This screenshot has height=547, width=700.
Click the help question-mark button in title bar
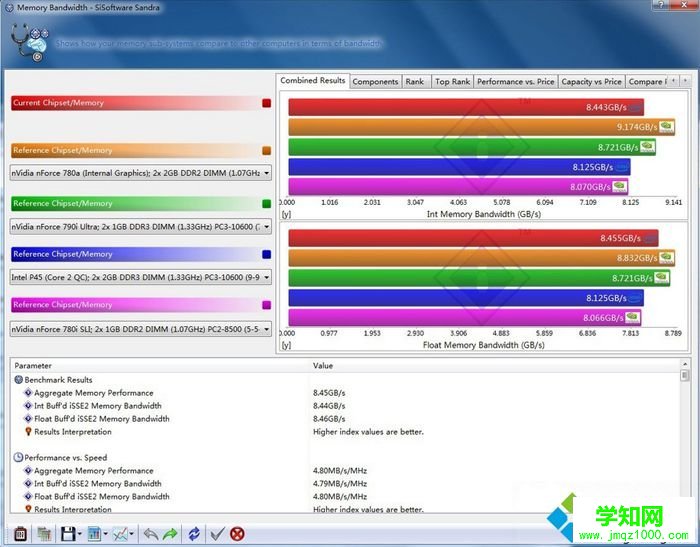click(661, 4)
